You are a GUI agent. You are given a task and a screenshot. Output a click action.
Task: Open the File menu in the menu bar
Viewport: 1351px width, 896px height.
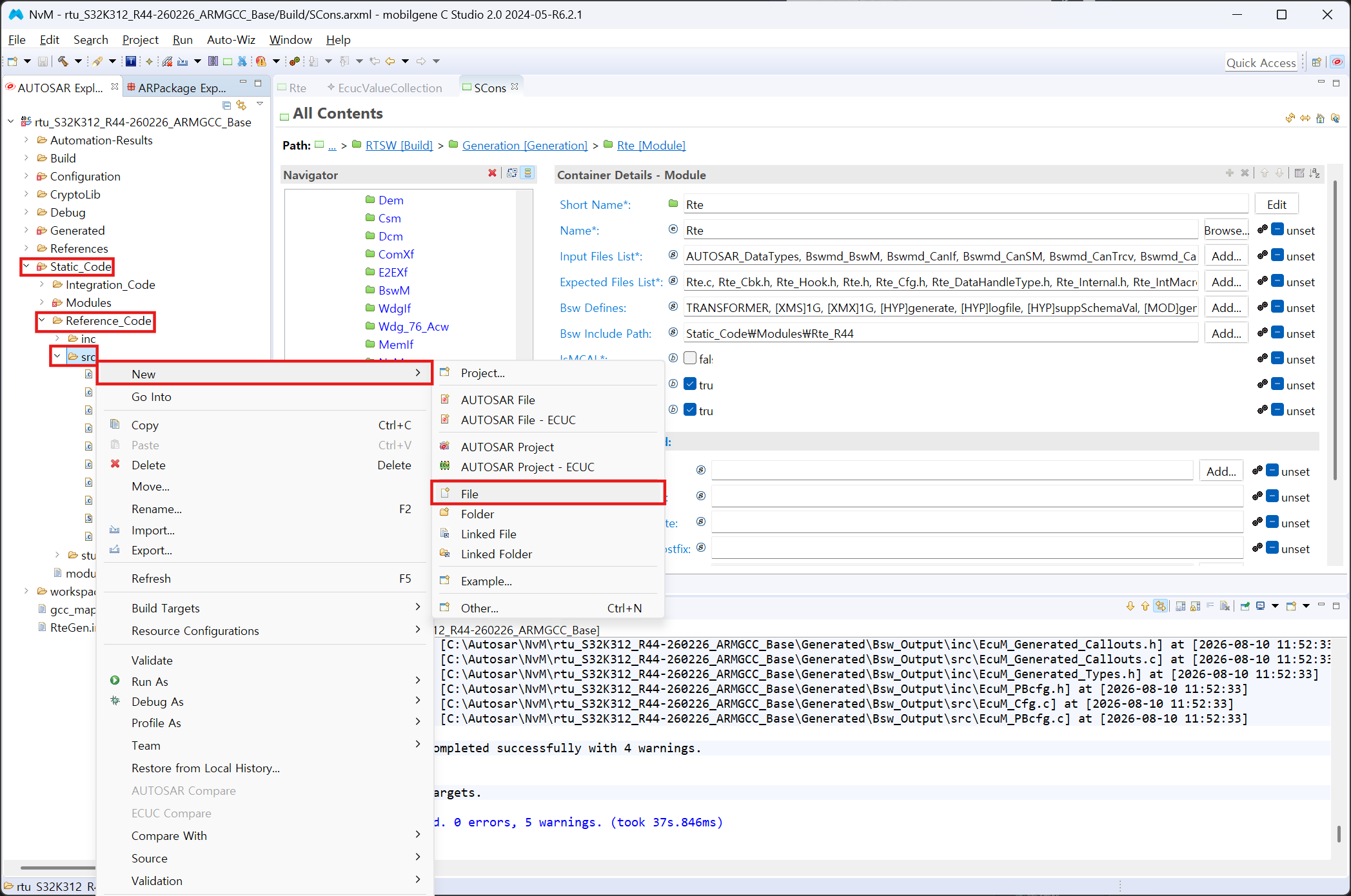(x=17, y=39)
